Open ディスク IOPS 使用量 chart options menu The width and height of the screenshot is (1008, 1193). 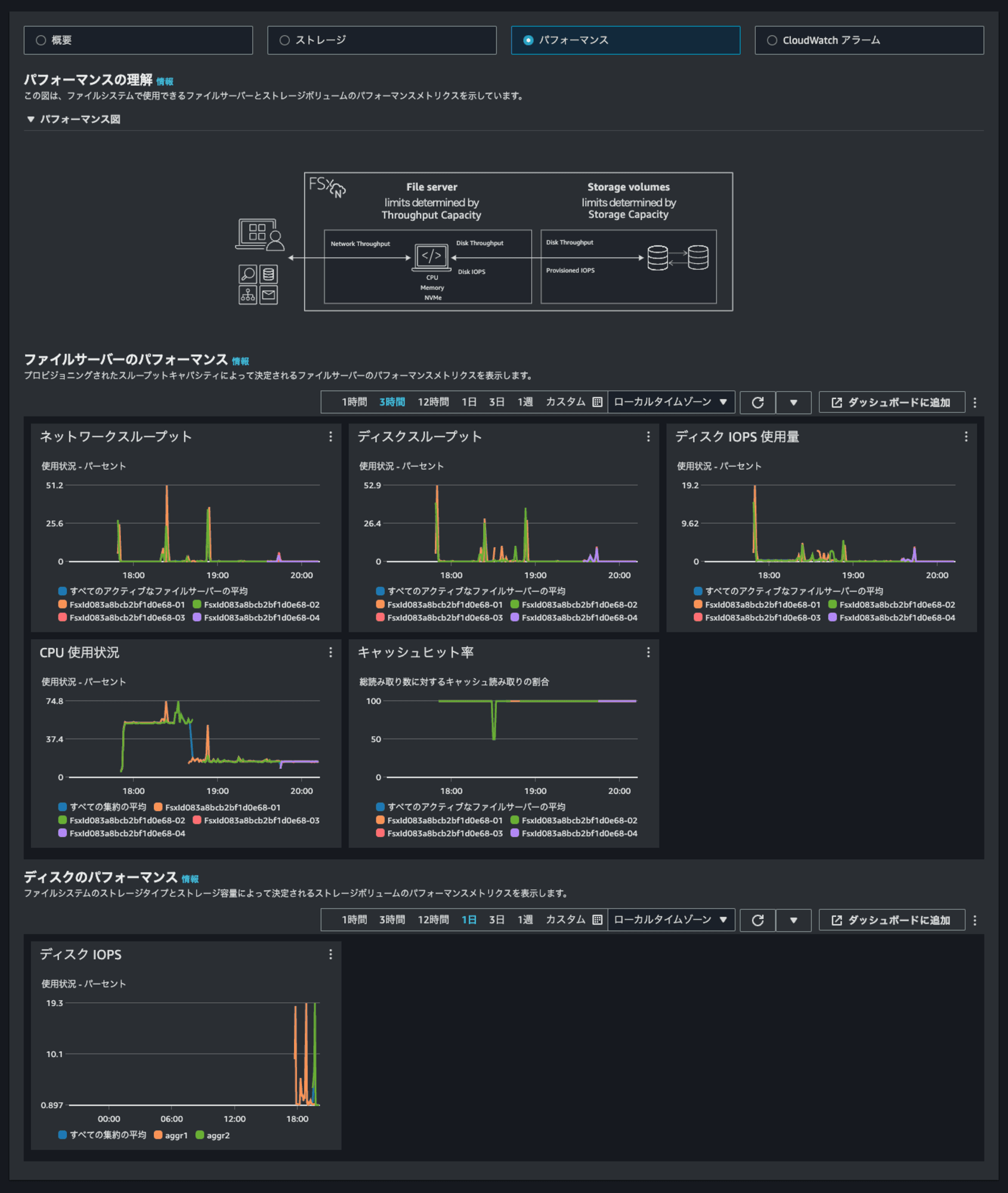(966, 437)
